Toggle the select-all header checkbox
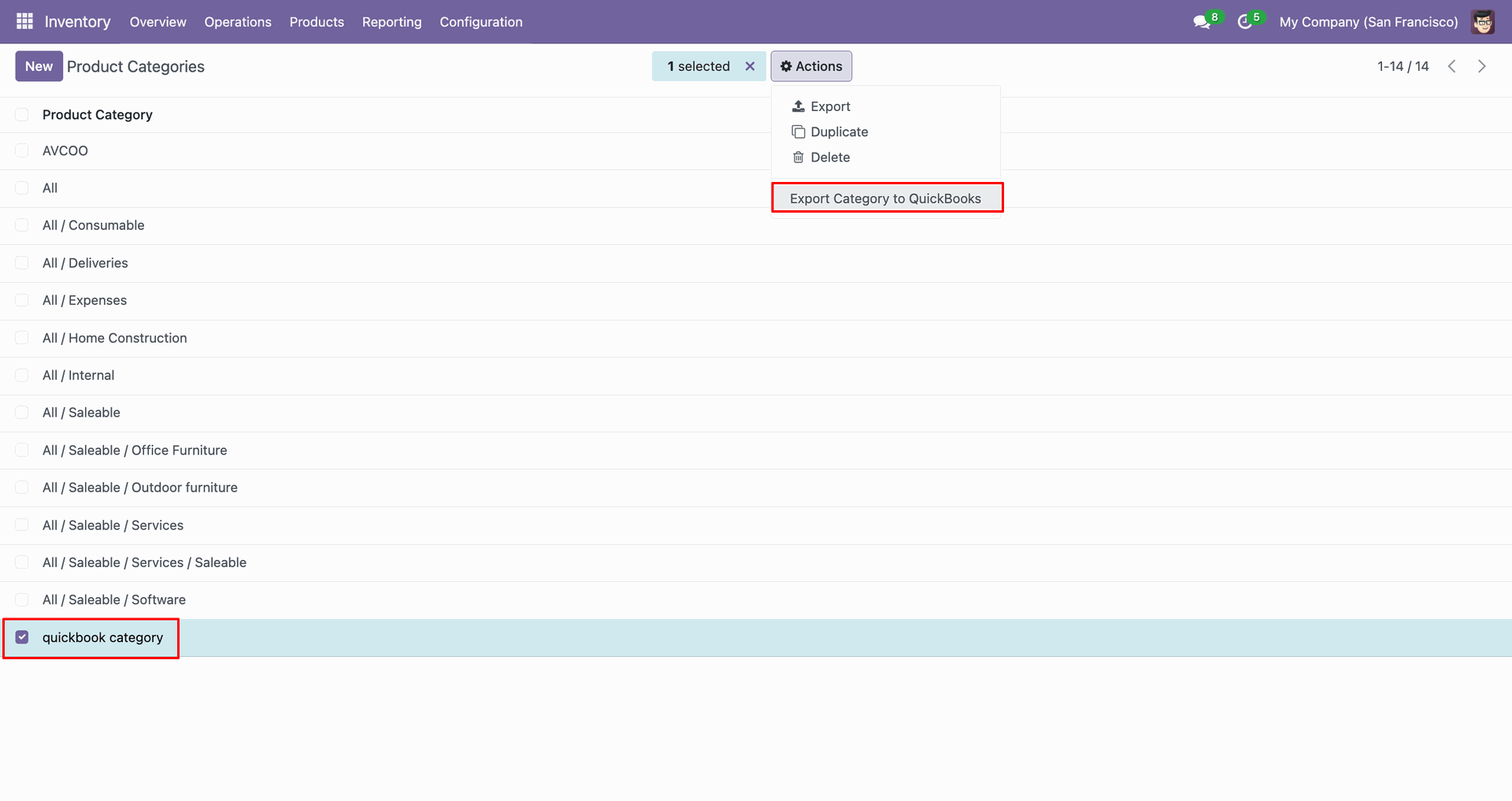Image resolution: width=1512 pixels, height=801 pixels. click(22, 115)
